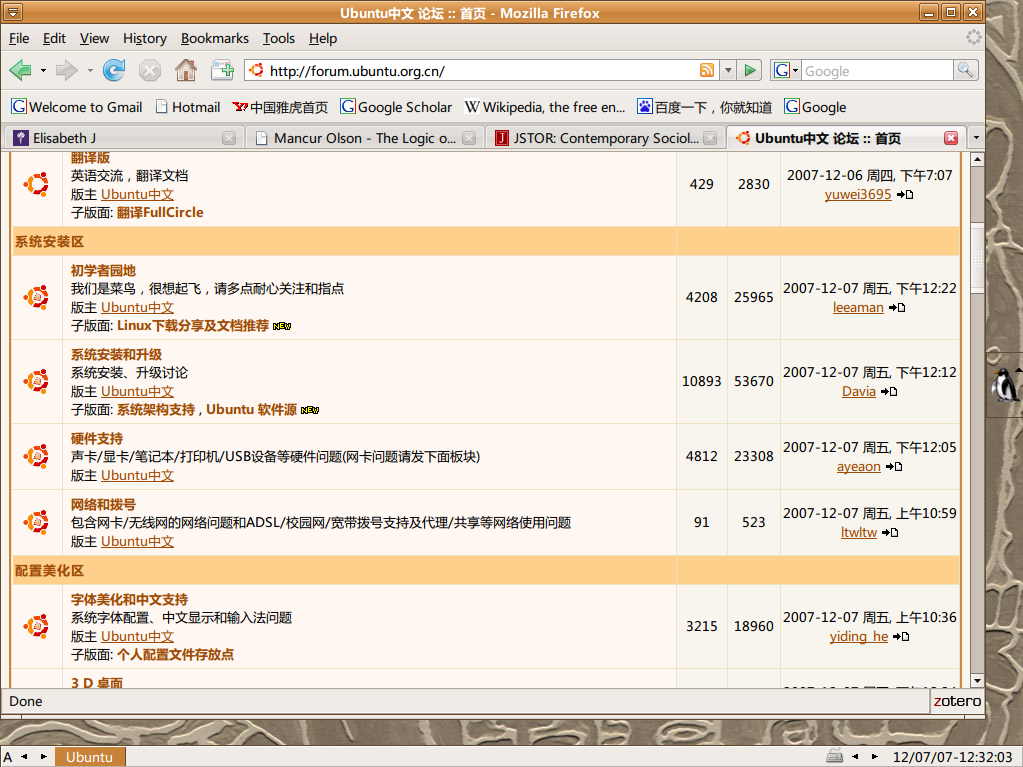Expand the URL history dropdown

(728, 70)
